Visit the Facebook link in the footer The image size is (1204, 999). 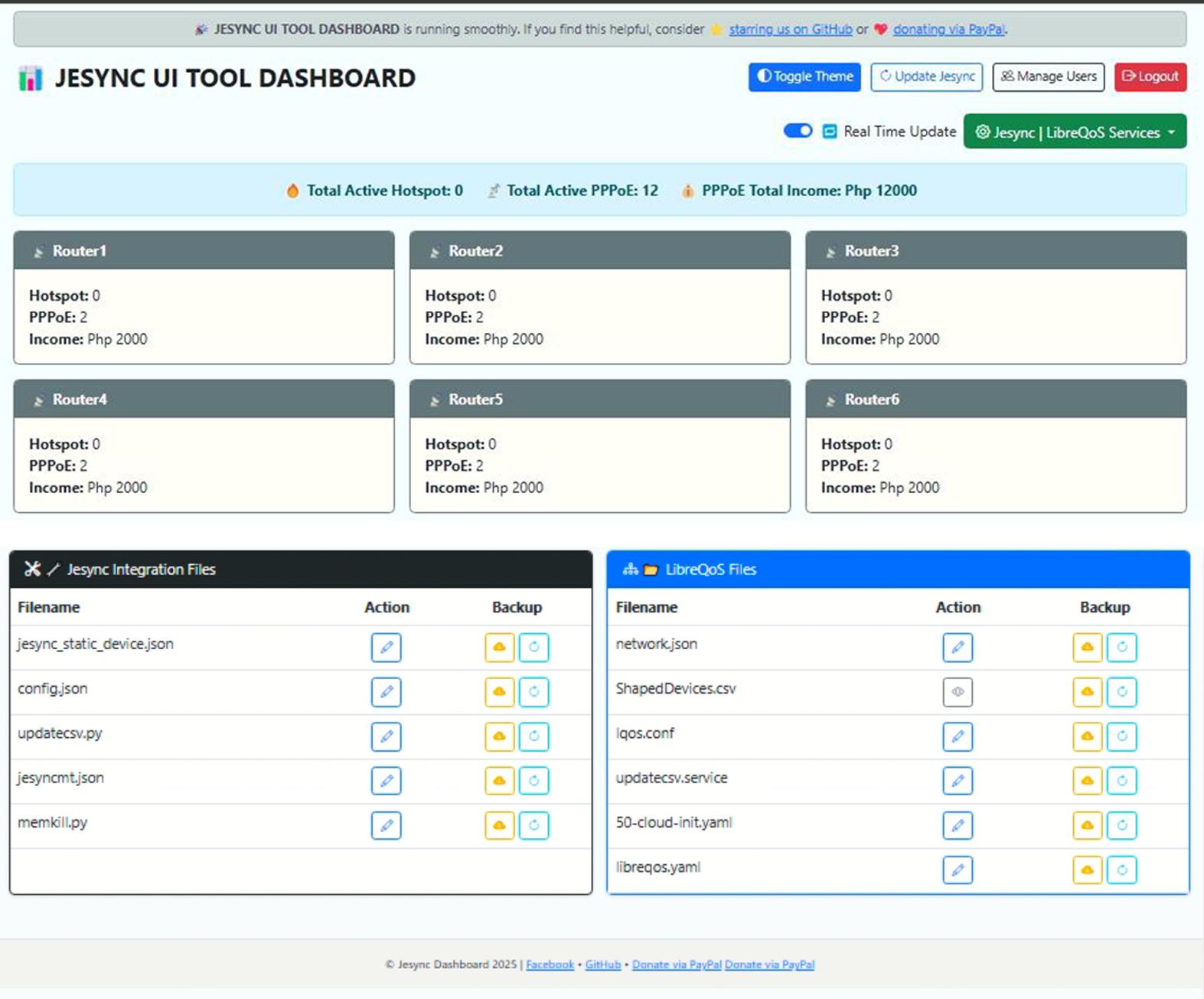550,965
